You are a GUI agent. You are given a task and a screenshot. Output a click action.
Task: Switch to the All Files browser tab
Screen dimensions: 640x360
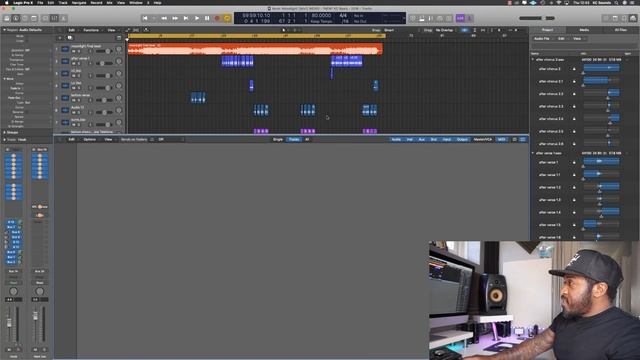pyautogui.click(x=620, y=30)
